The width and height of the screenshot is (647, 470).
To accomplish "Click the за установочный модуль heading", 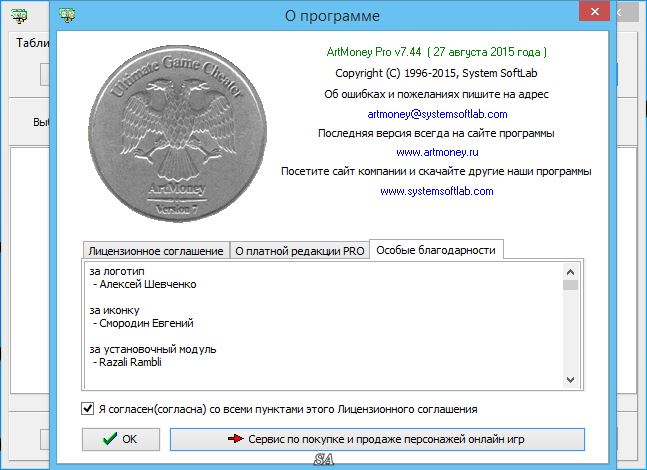I will 153,349.
